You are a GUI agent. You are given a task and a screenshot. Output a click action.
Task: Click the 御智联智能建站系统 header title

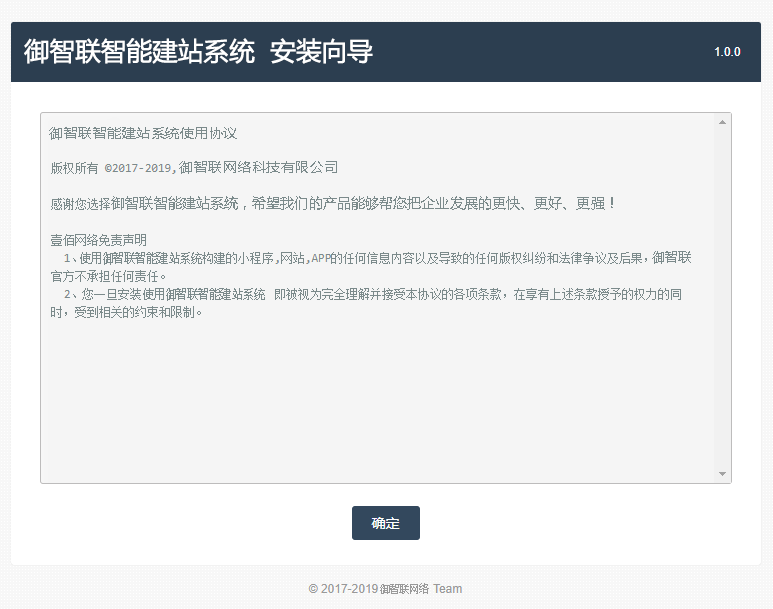pos(139,52)
